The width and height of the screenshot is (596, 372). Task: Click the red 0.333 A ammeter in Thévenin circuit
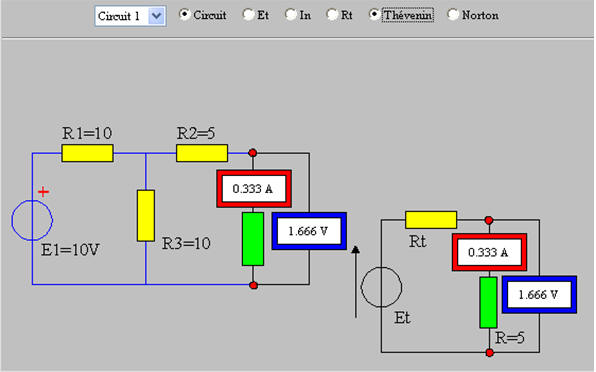[x=489, y=252]
